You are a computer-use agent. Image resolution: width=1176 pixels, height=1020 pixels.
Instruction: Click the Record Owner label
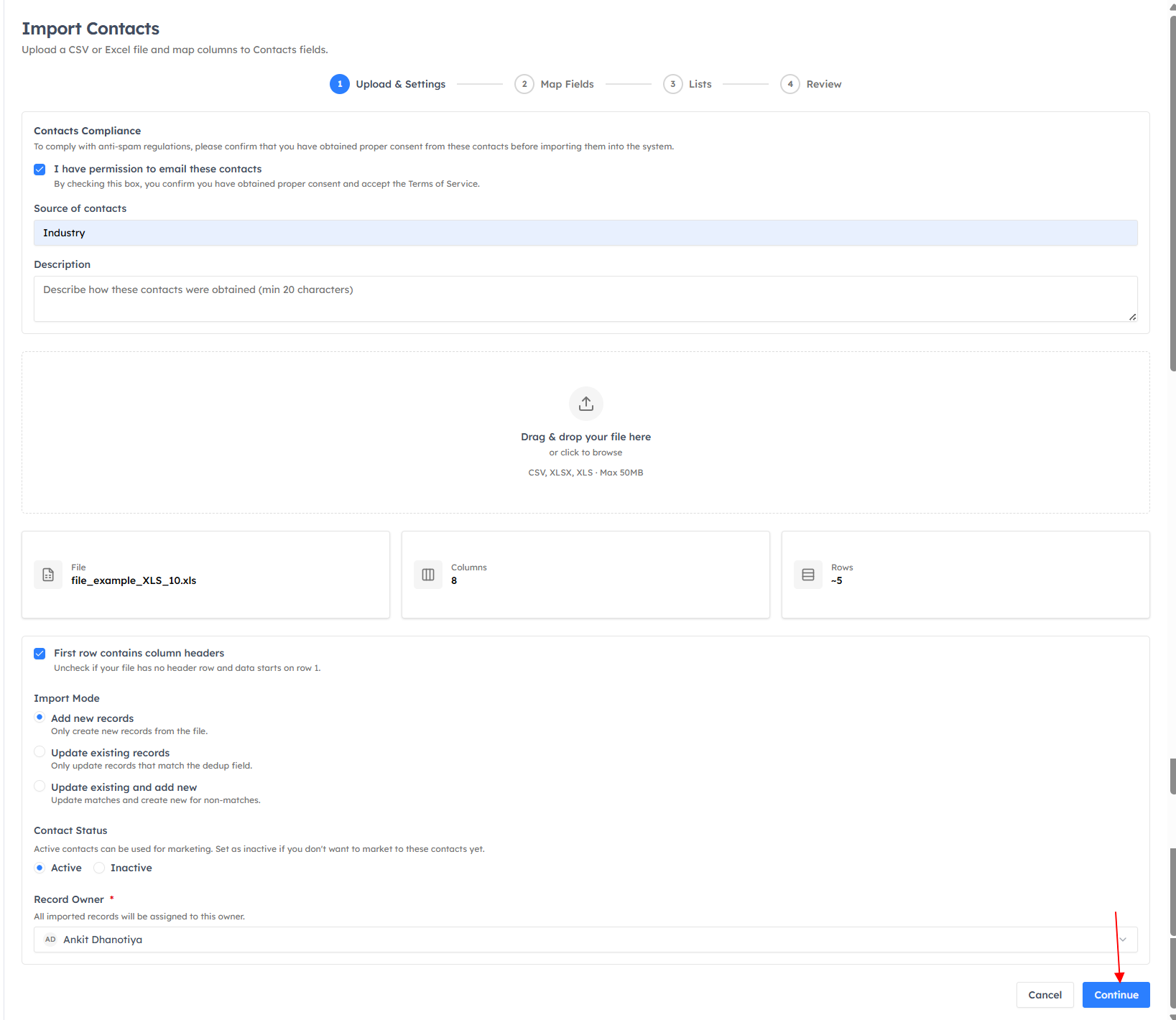[69, 899]
